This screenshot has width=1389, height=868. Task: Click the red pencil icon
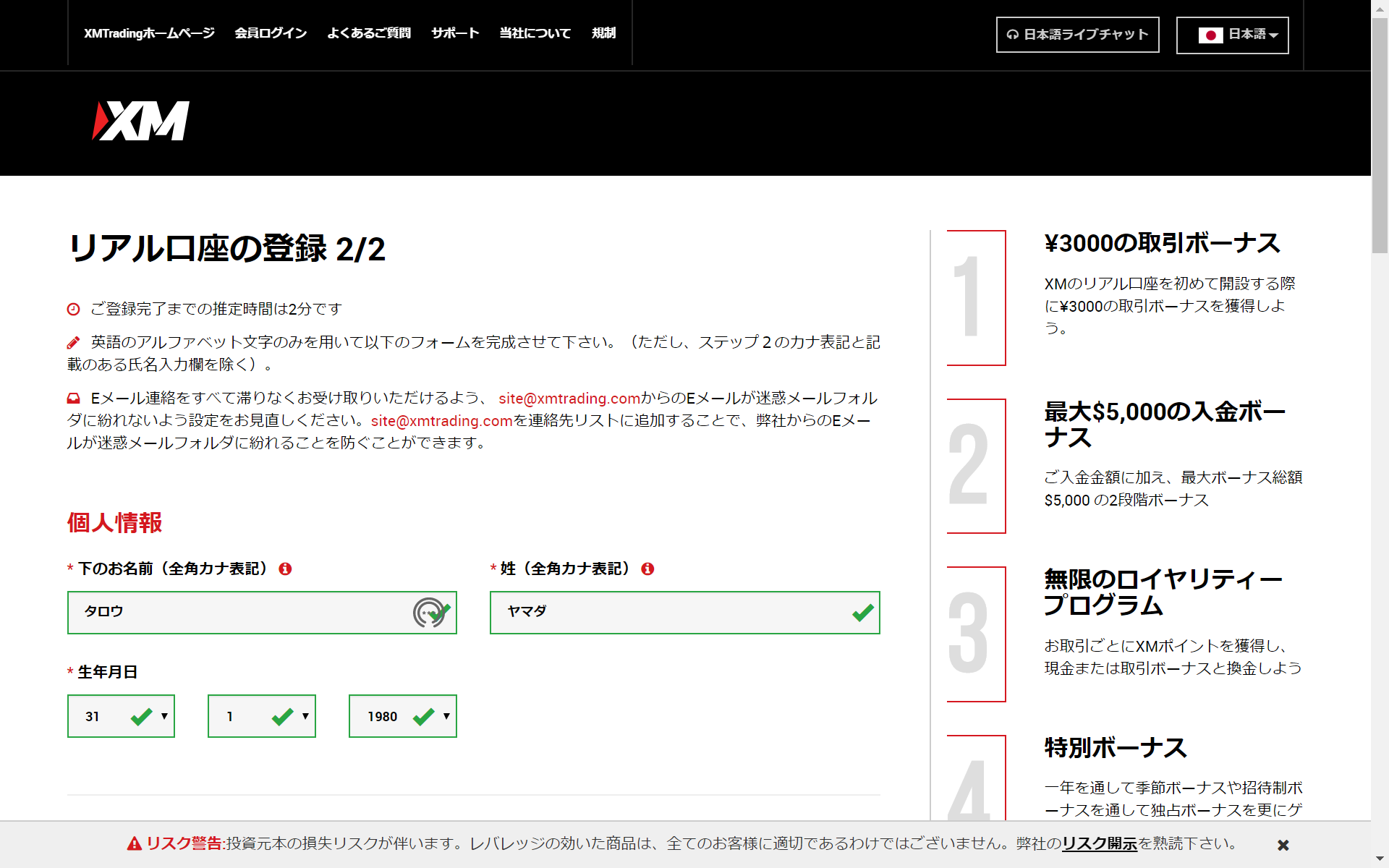pyautogui.click(x=73, y=343)
